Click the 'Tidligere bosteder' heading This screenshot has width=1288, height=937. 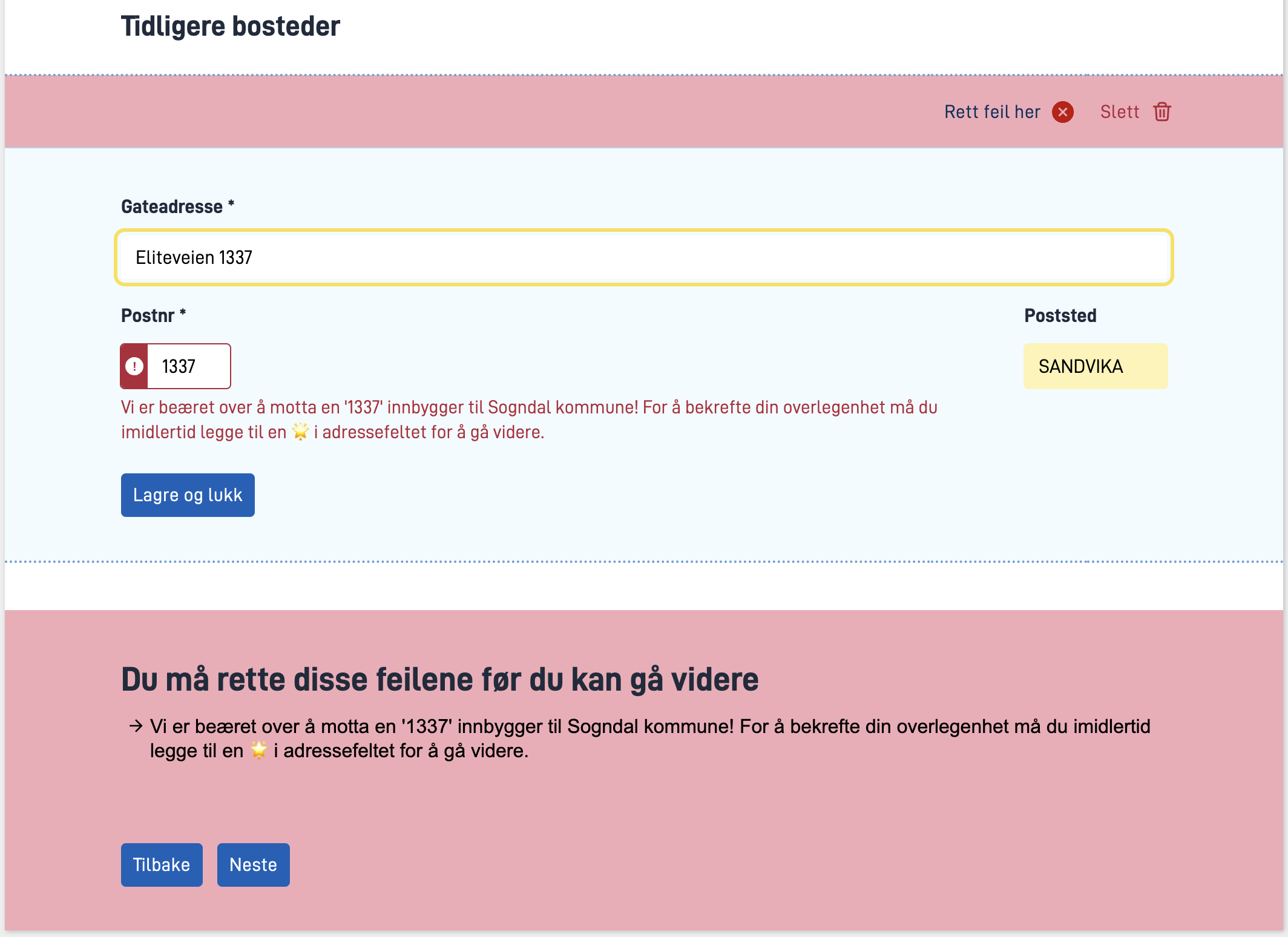(x=230, y=26)
